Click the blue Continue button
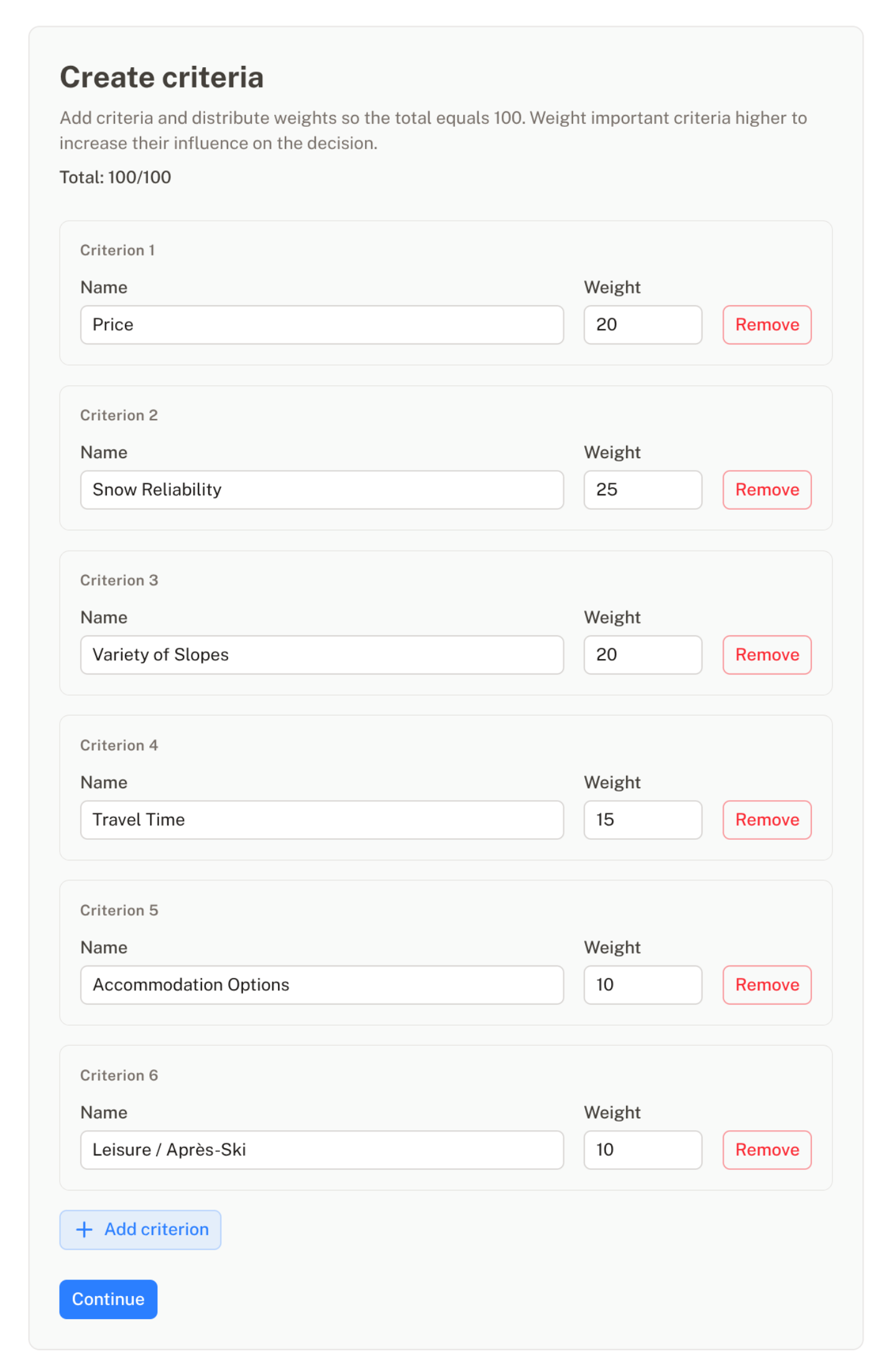Image resolution: width=894 pixels, height=1372 pixels. click(108, 1299)
